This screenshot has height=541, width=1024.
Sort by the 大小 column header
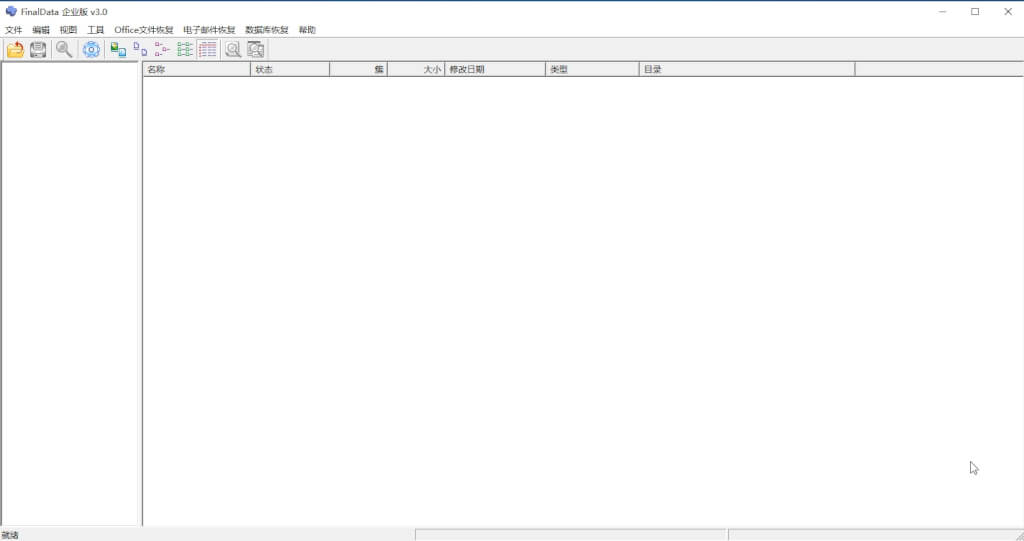point(416,69)
